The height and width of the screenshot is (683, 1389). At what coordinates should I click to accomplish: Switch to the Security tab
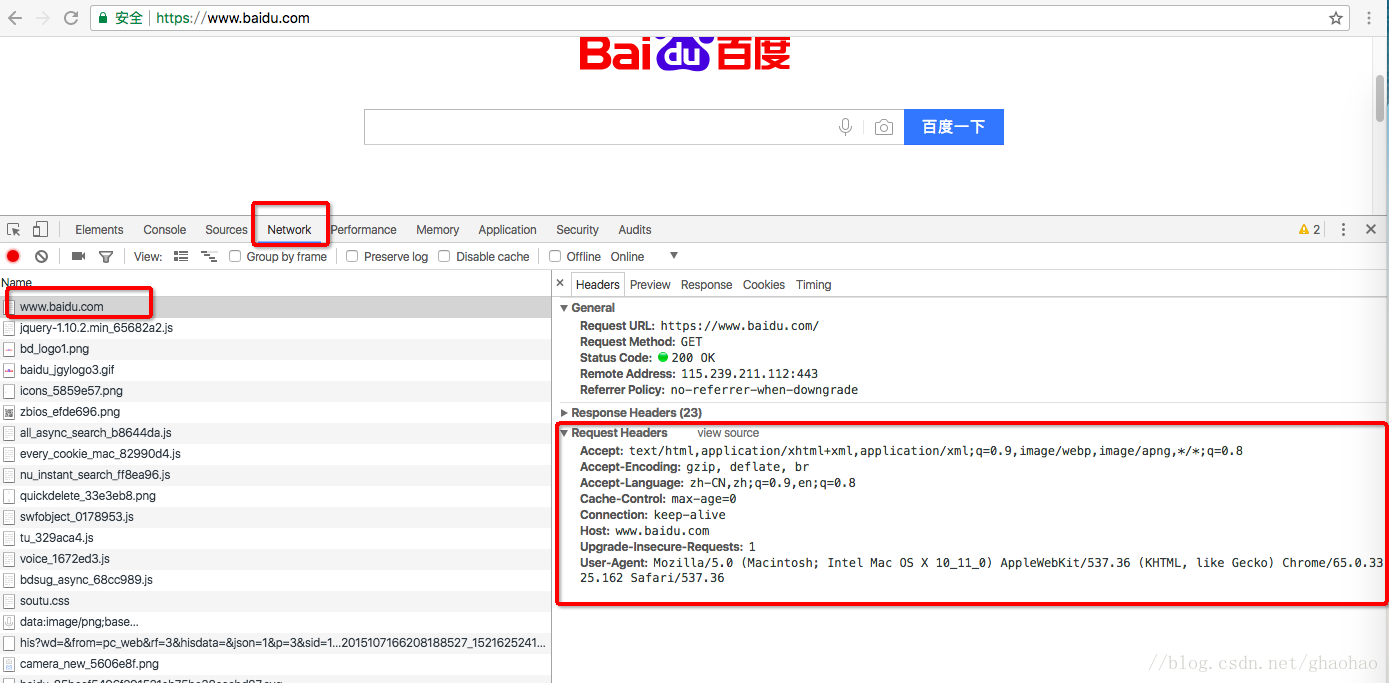(577, 229)
